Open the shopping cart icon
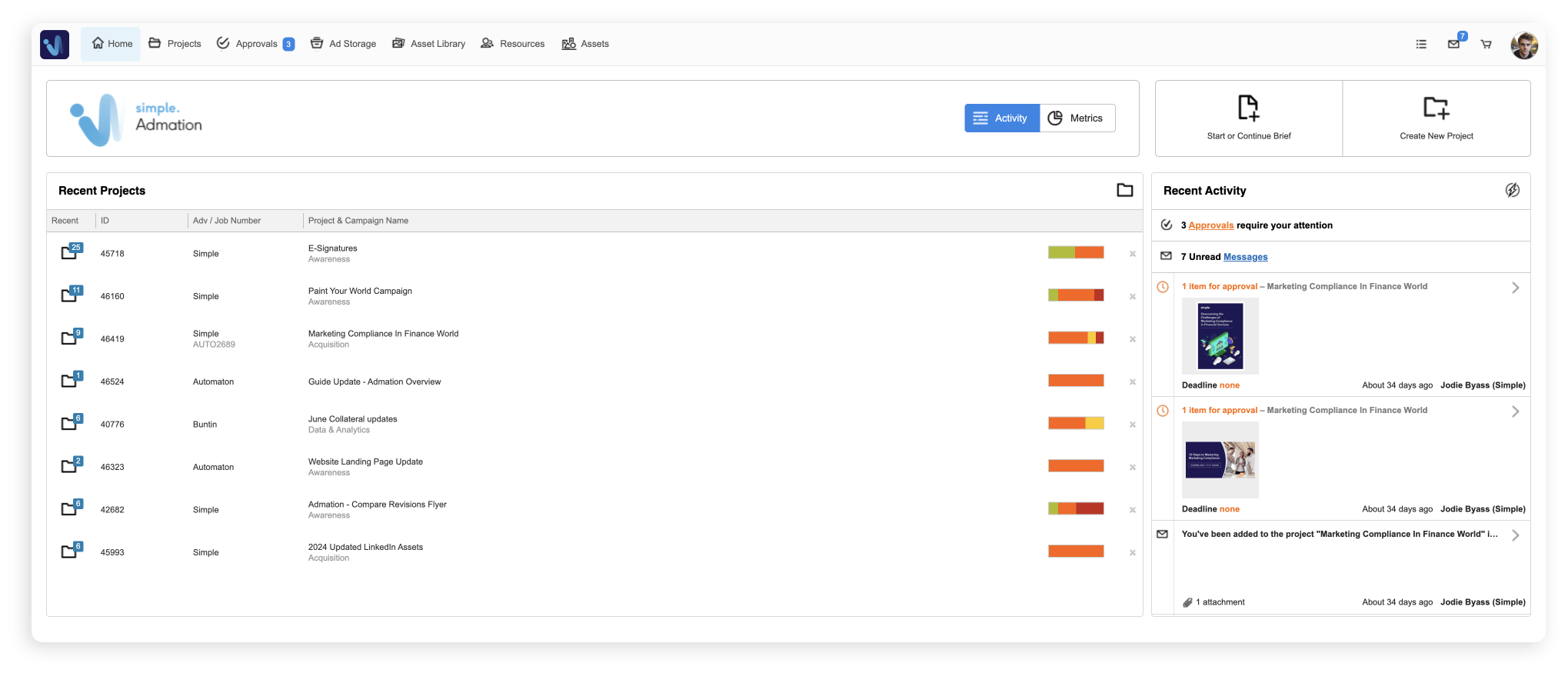Image resolution: width=1568 pixels, height=673 pixels. pos(1486,45)
